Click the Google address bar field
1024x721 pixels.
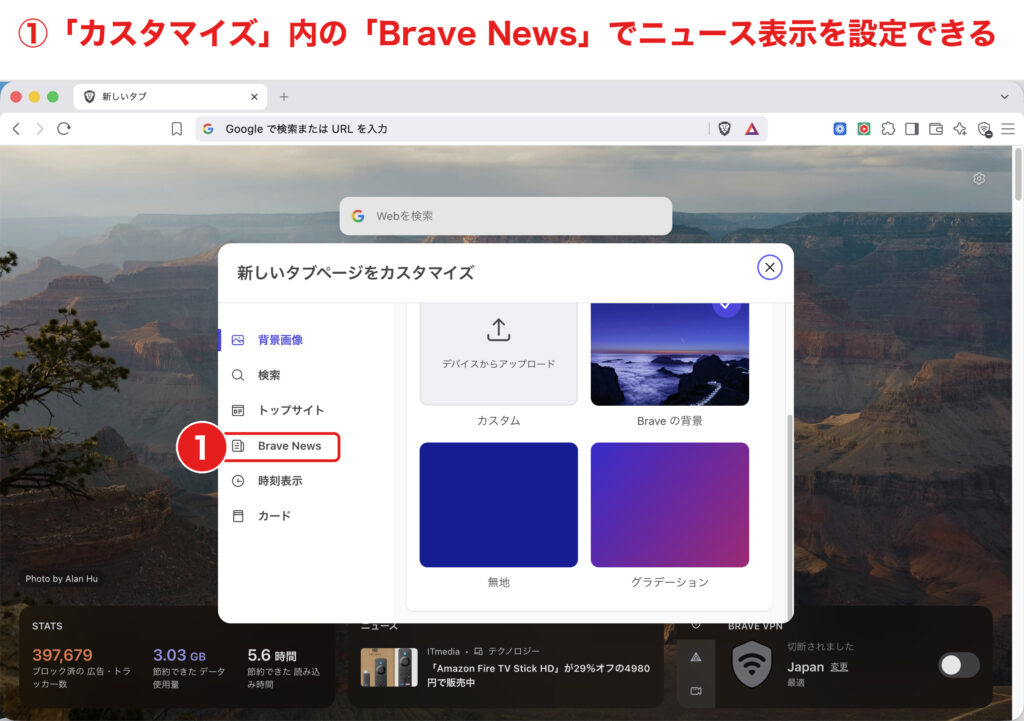tap(452, 129)
